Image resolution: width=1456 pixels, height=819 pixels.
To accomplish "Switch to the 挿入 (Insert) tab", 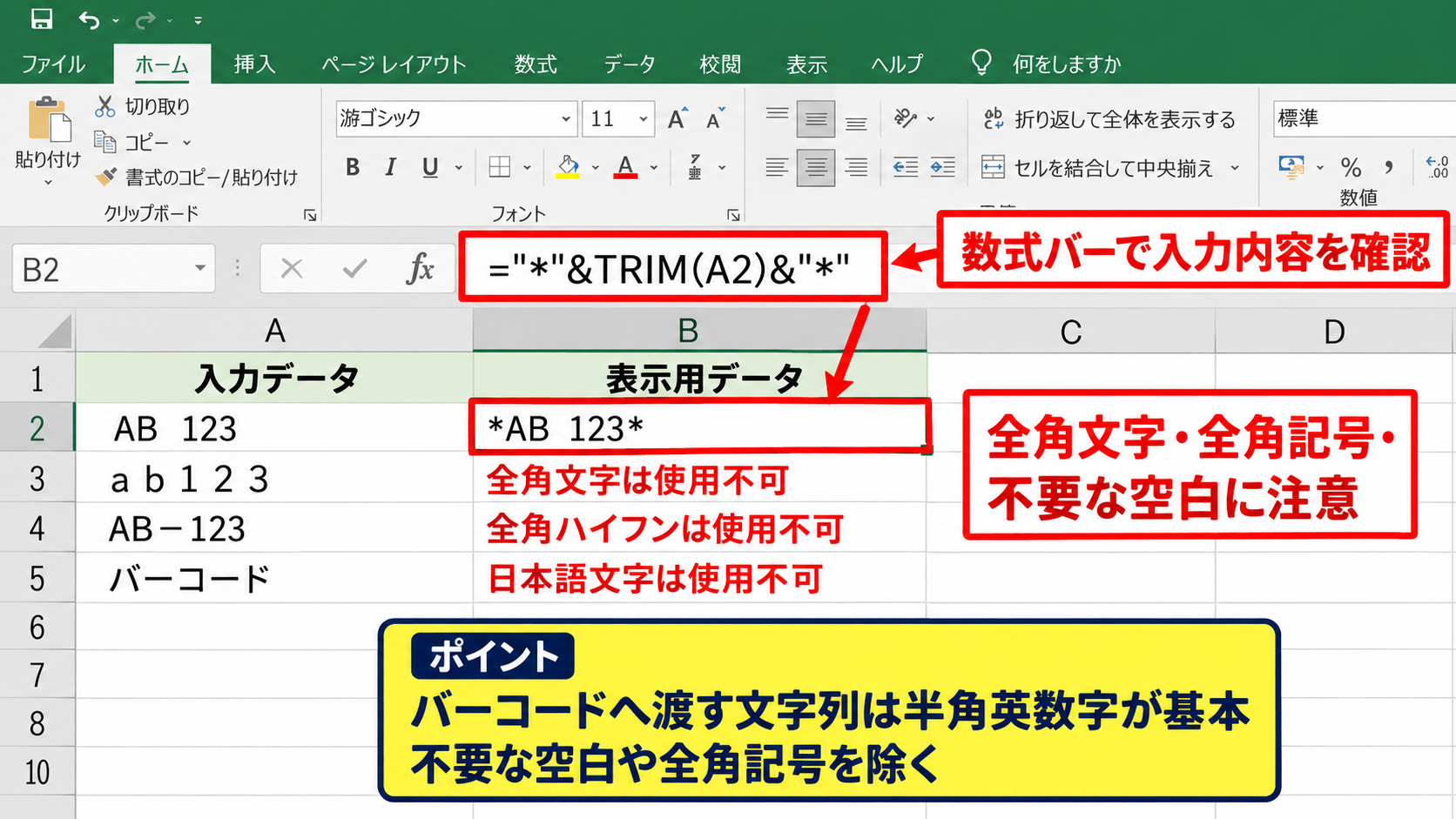I will click(254, 64).
